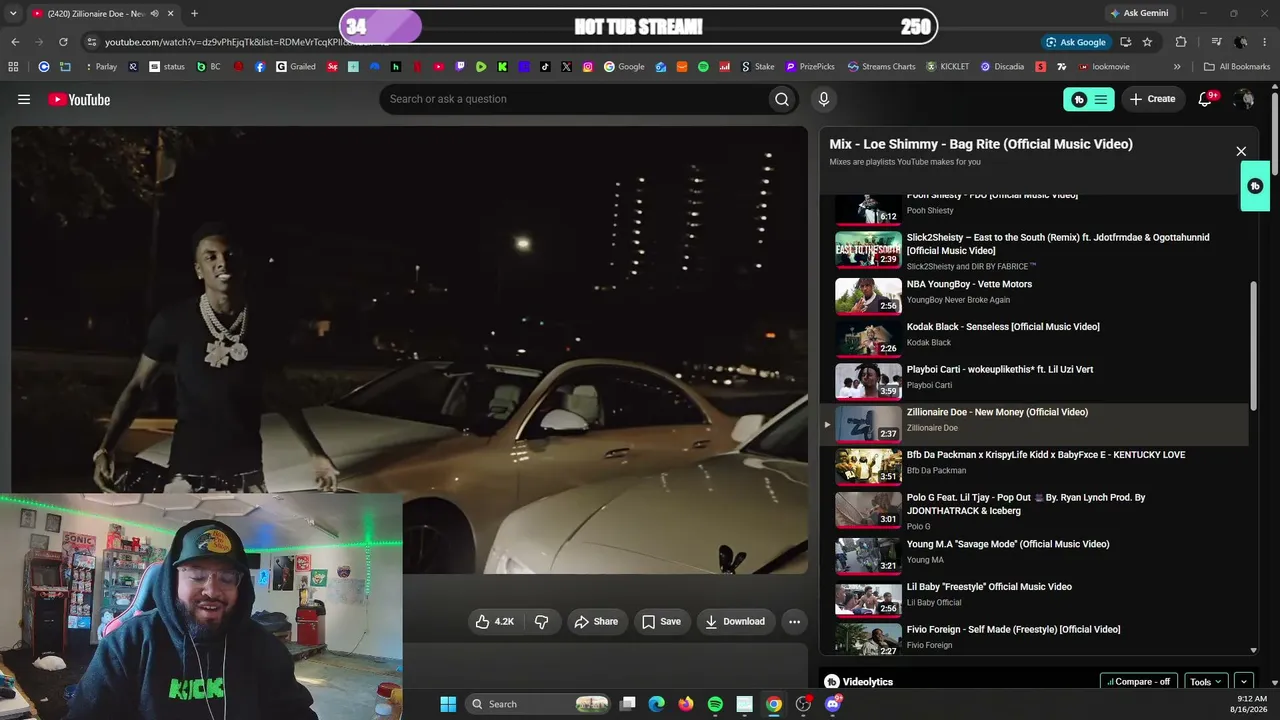Search with your voice microphone icon

(x=824, y=99)
